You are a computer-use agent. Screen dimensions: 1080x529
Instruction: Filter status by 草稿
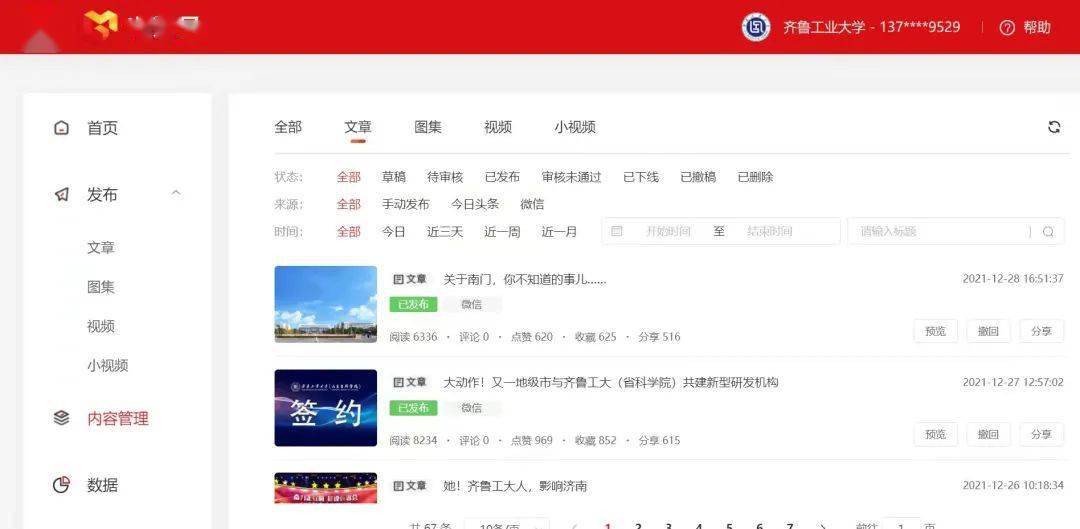pos(393,177)
